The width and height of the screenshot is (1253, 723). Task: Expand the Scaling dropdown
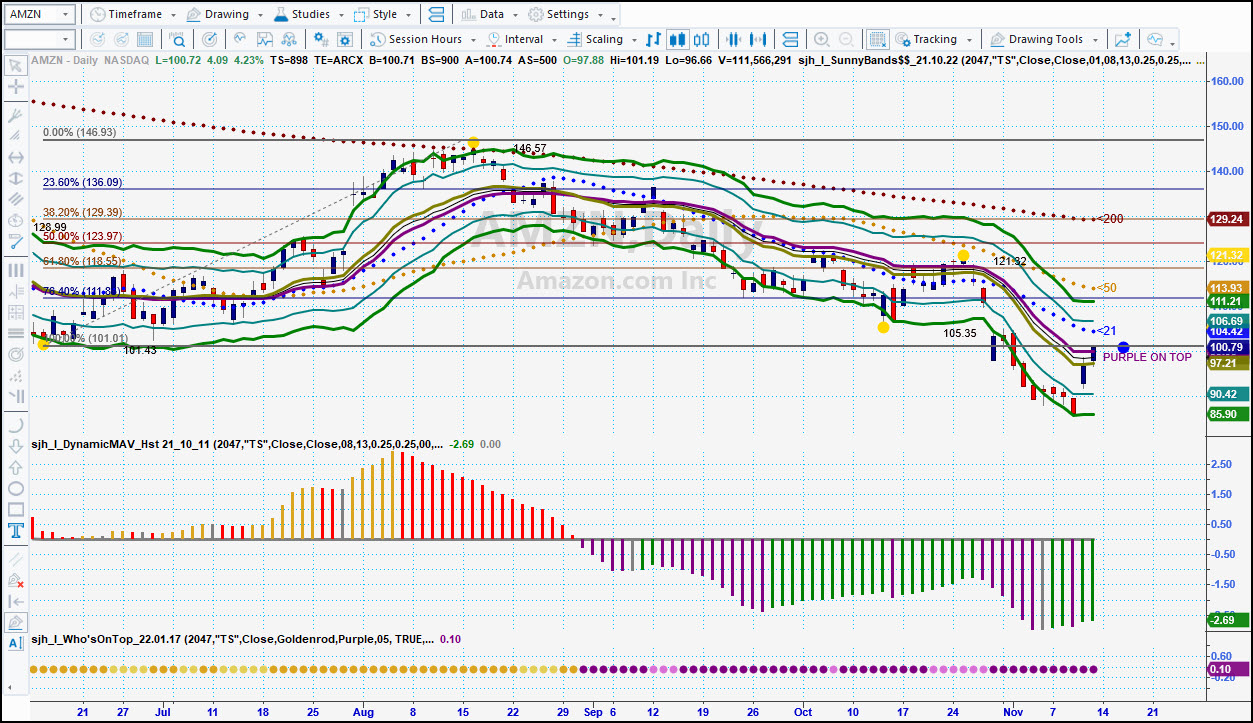coord(633,40)
